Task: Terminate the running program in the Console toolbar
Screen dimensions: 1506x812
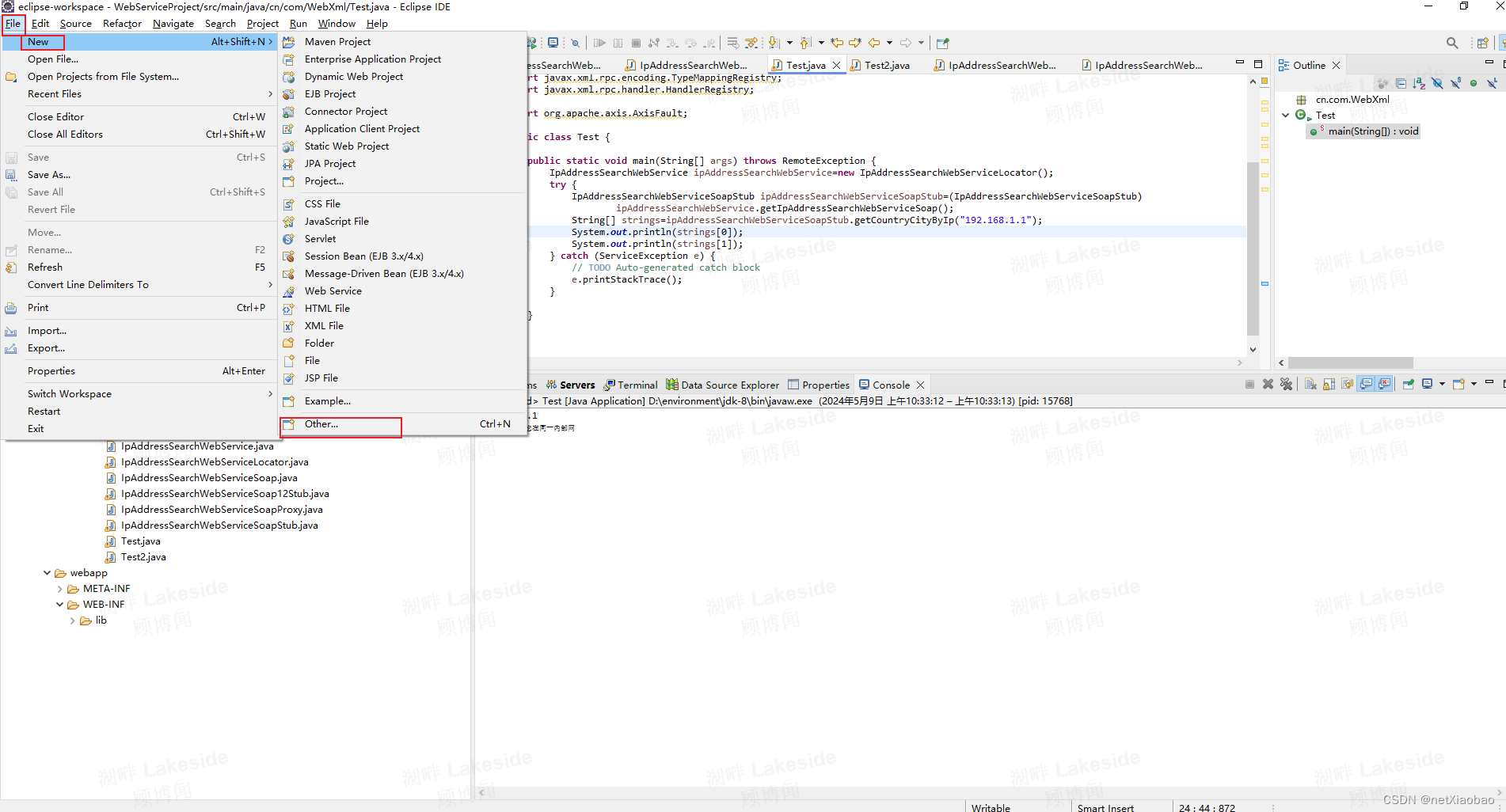Action: [1249, 384]
